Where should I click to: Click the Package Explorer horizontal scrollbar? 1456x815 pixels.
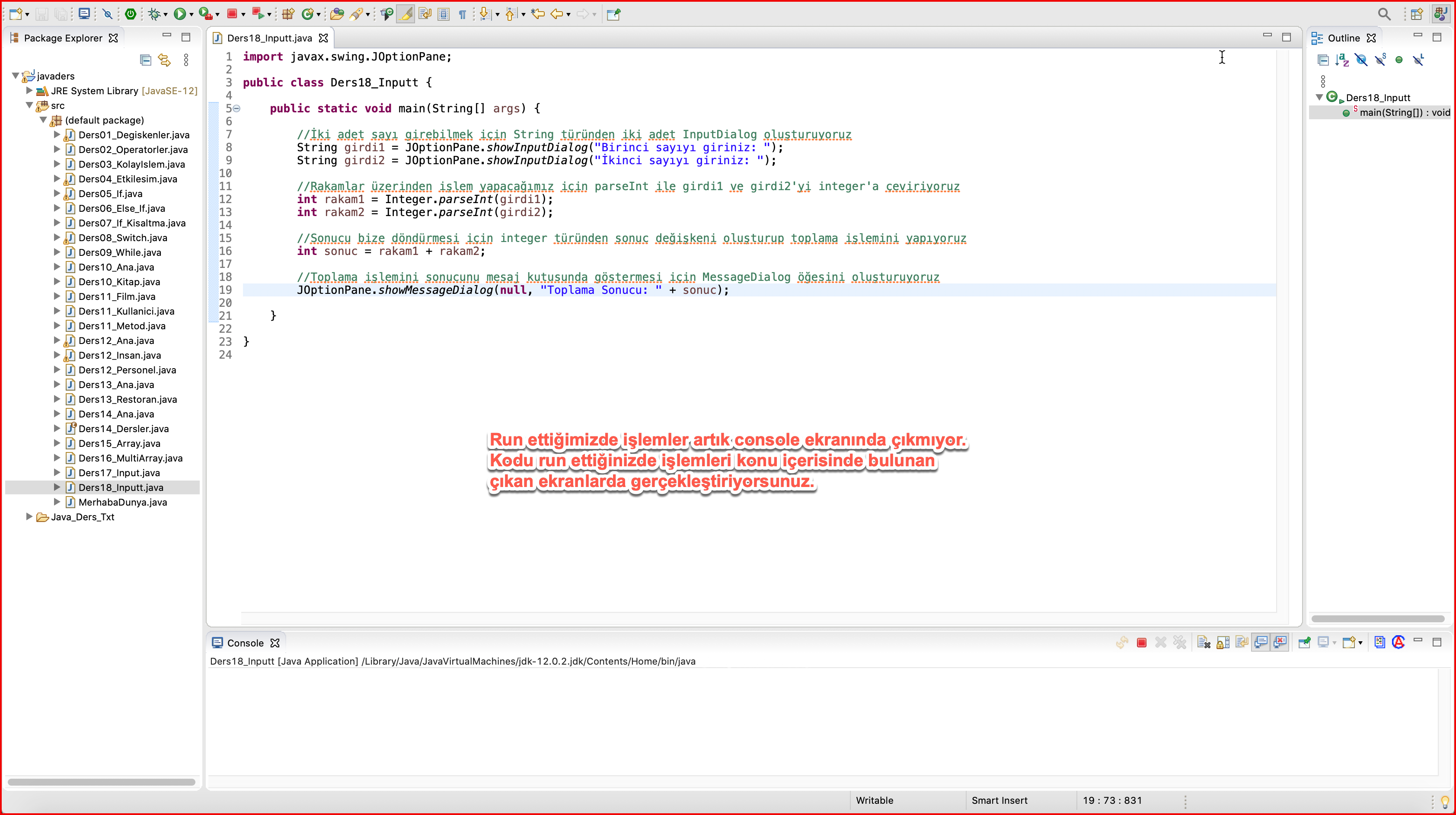pyautogui.click(x=101, y=782)
